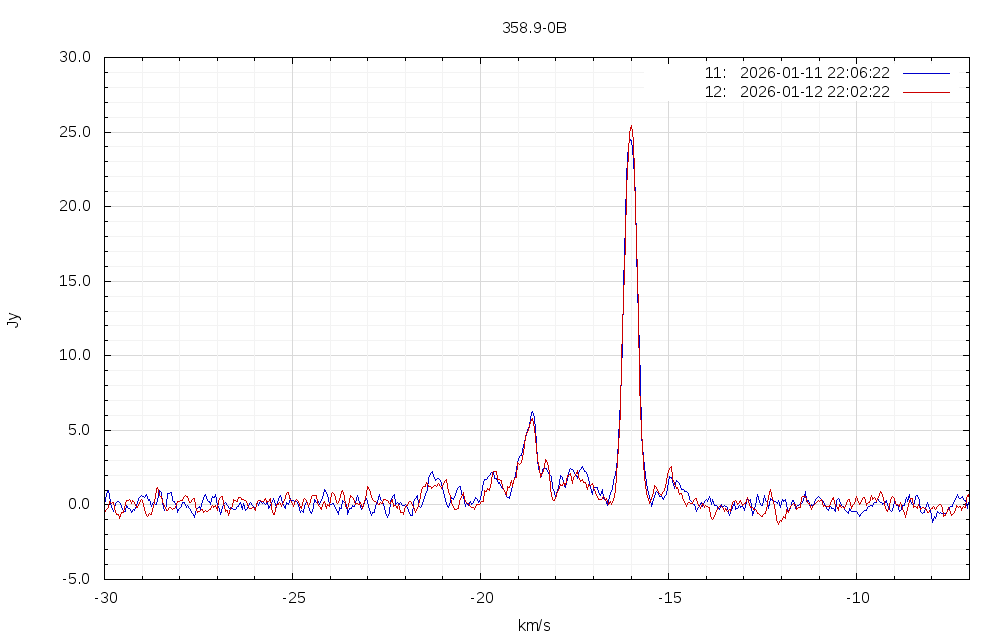Click the small bump right of main peak
1000x640 pixels.
pyautogui.click(x=670, y=468)
